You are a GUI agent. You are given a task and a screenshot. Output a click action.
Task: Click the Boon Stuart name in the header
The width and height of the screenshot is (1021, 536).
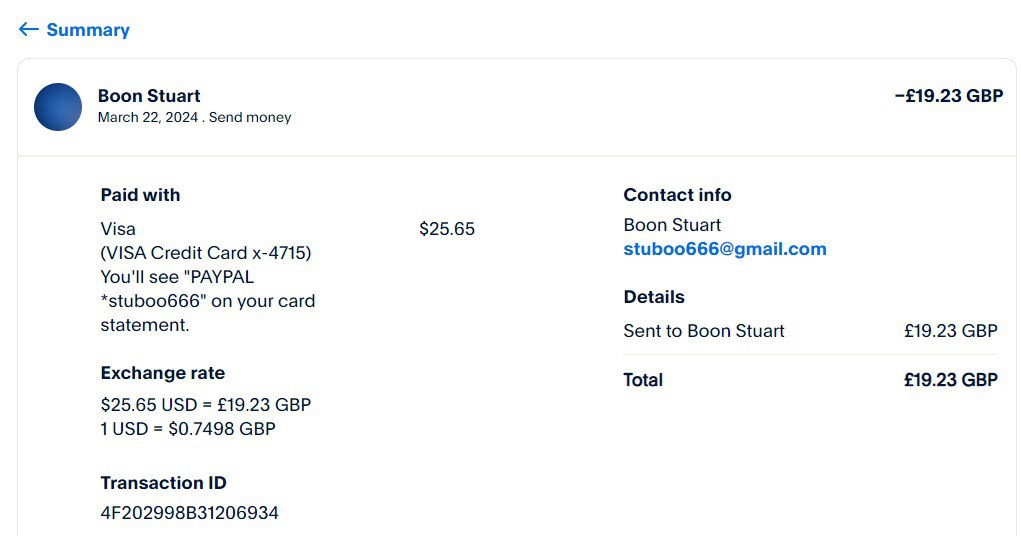pyautogui.click(x=149, y=96)
